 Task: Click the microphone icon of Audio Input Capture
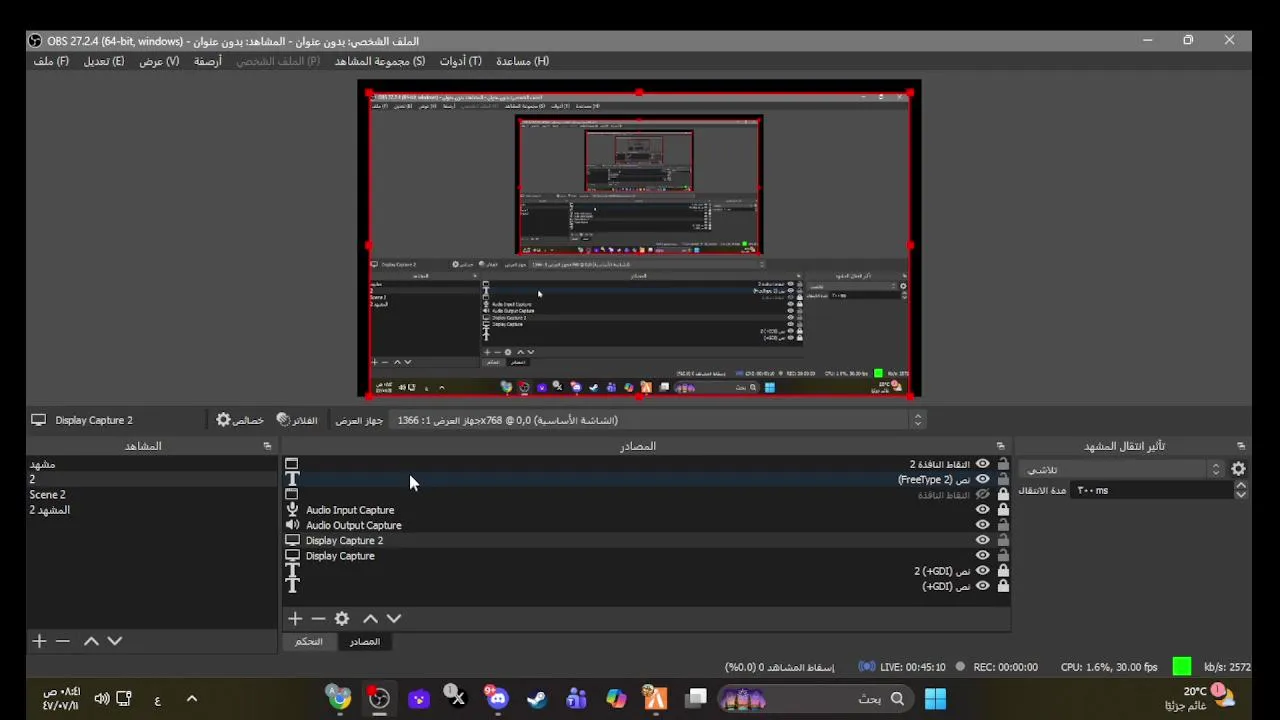point(292,510)
